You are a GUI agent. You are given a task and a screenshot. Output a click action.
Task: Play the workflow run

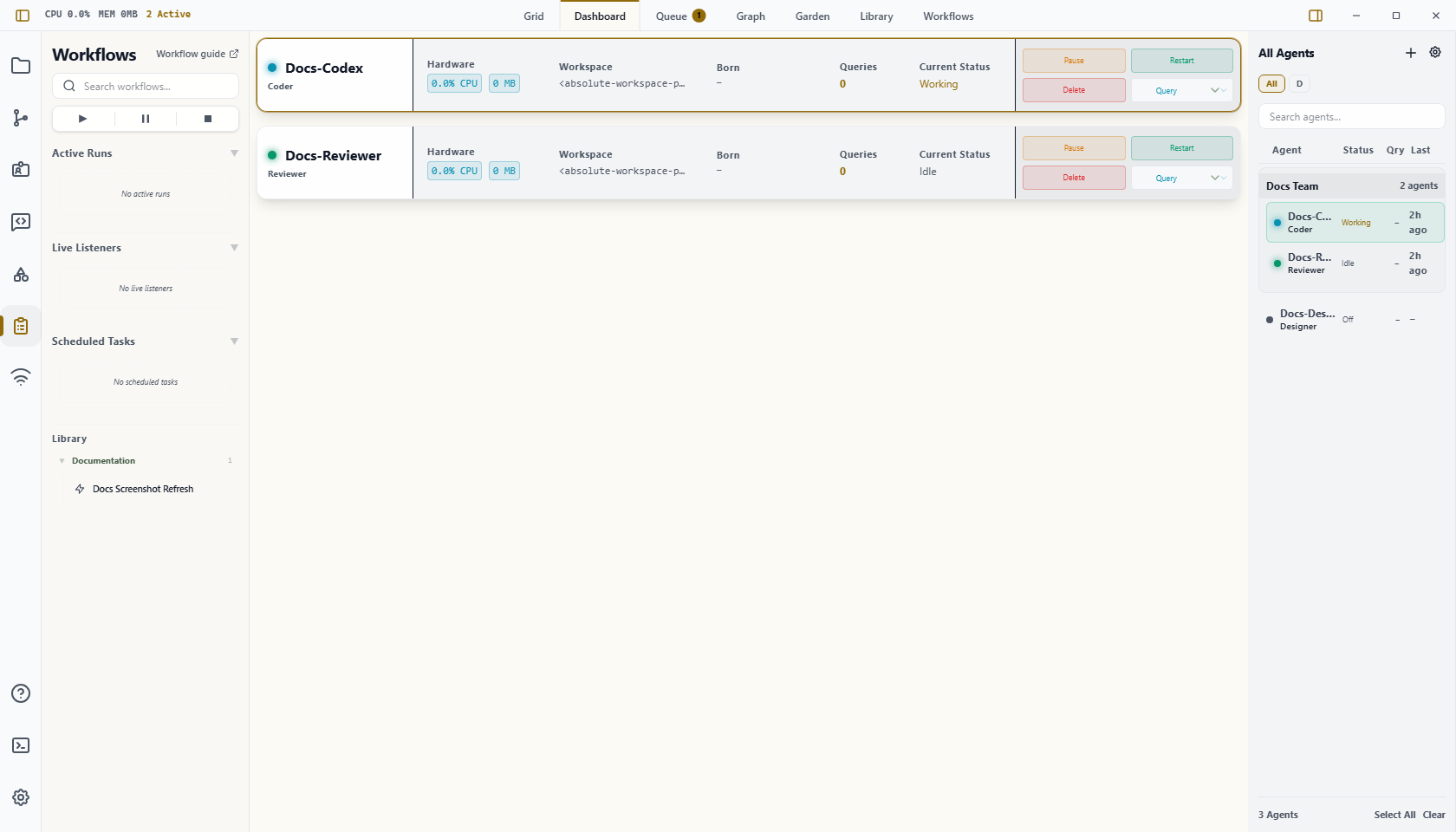tap(83, 119)
